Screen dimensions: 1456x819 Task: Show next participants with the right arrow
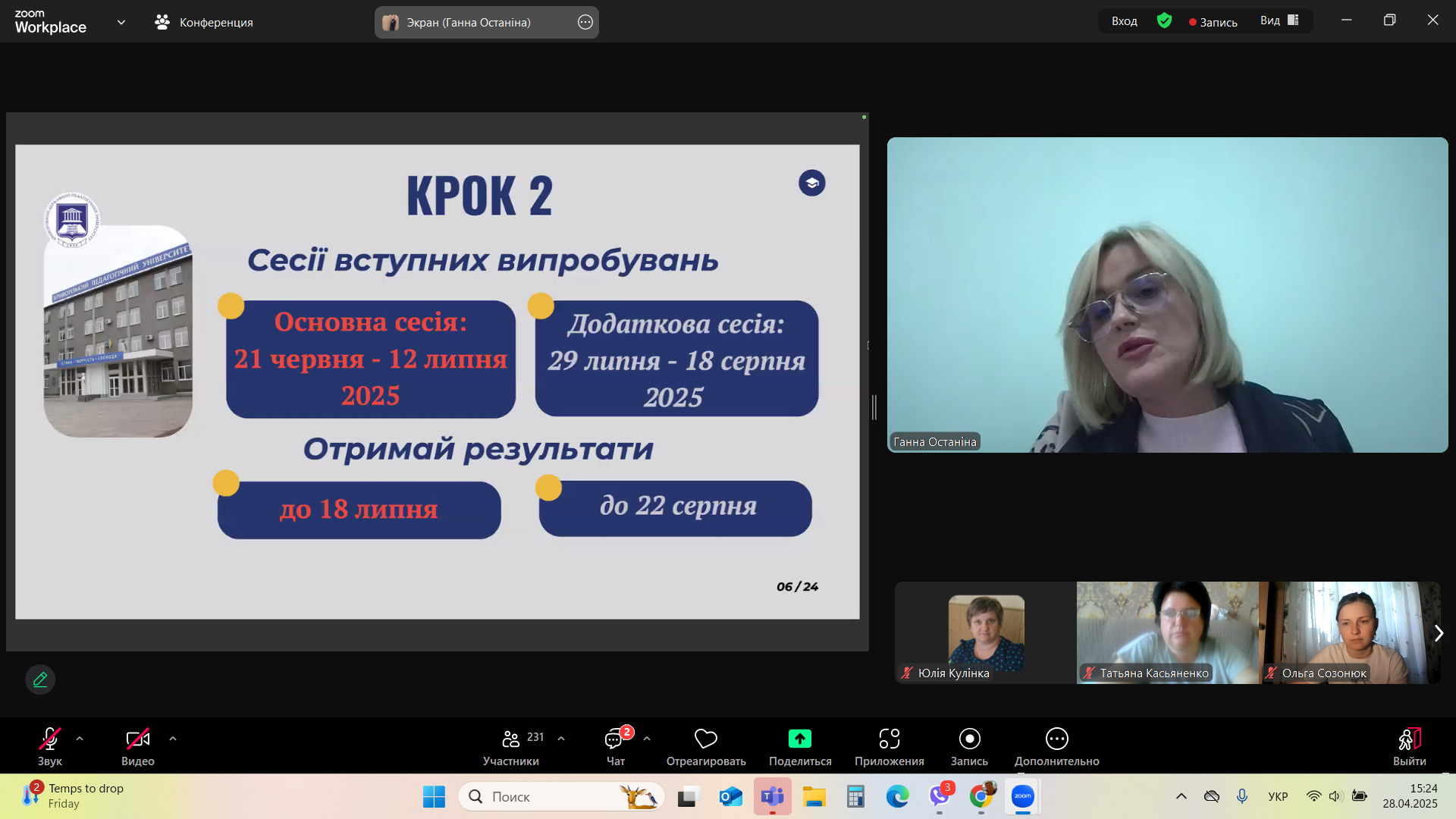(x=1439, y=632)
